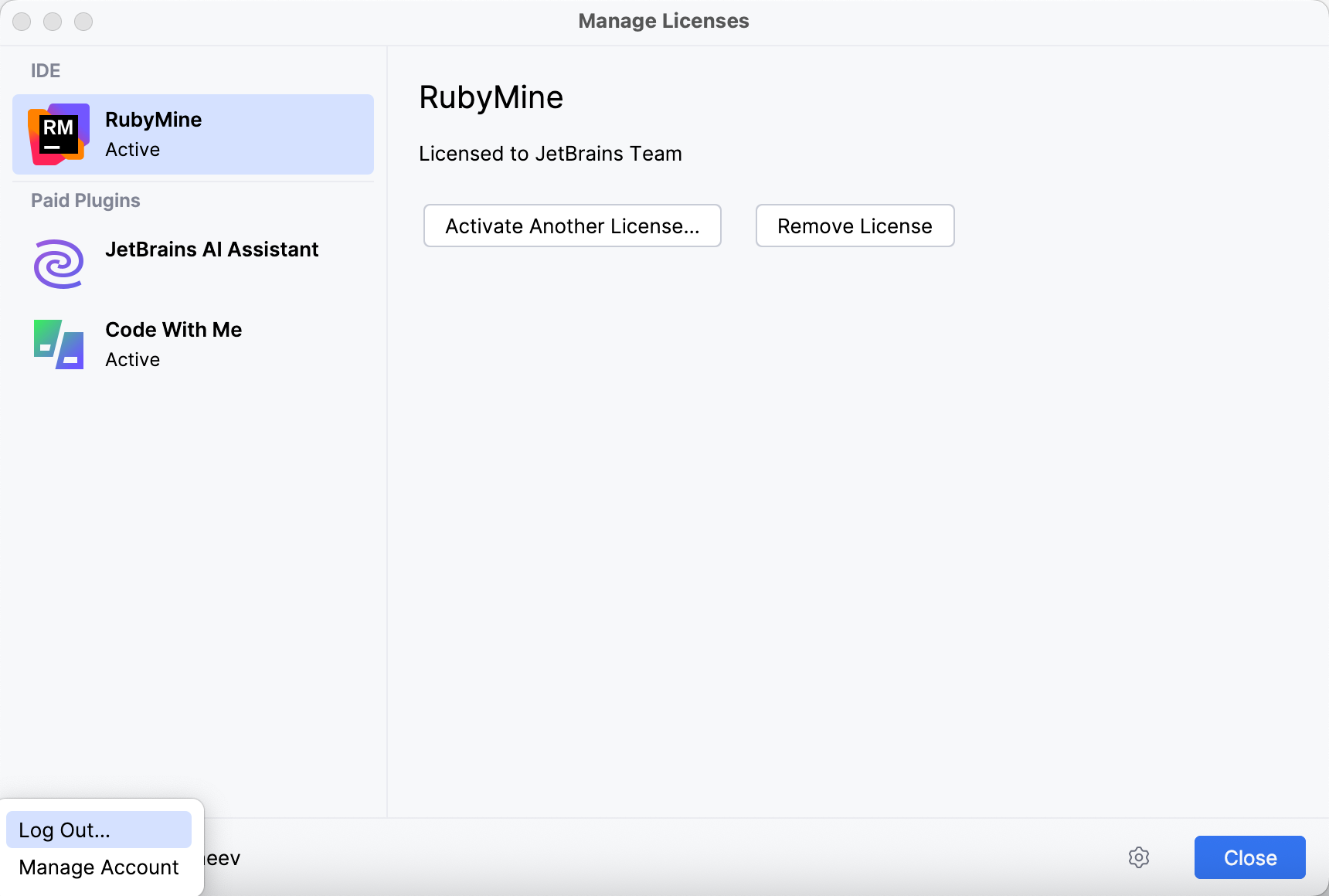Click the Licensed to JetBrains Team text

pos(550,153)
